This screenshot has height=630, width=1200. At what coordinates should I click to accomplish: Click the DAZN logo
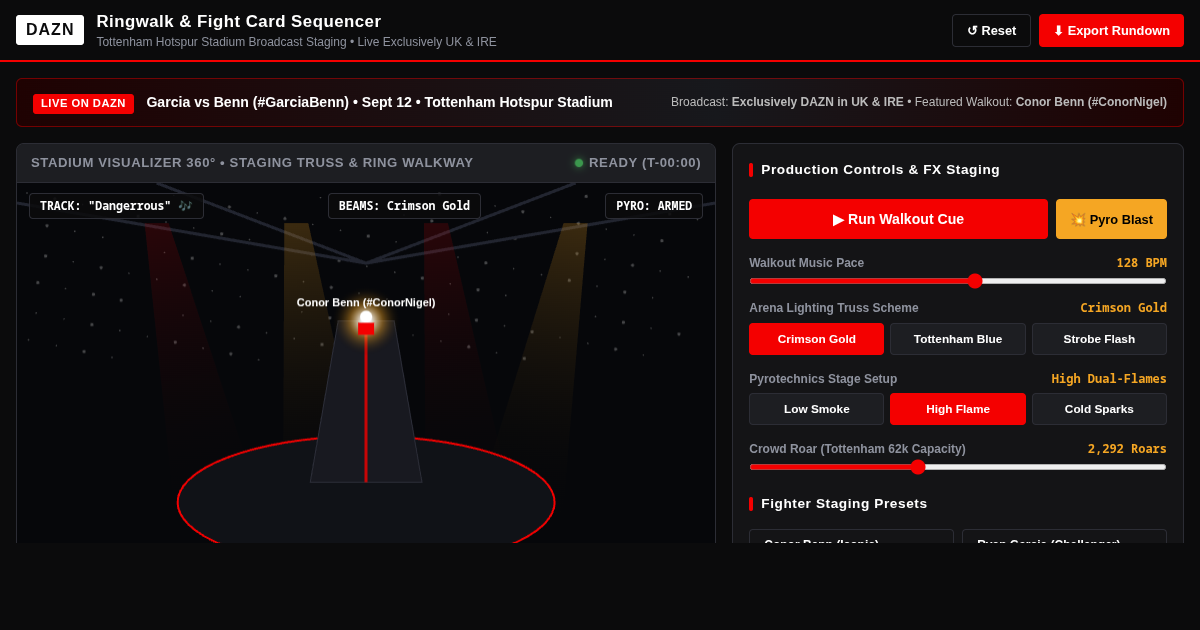pos(50,30)
